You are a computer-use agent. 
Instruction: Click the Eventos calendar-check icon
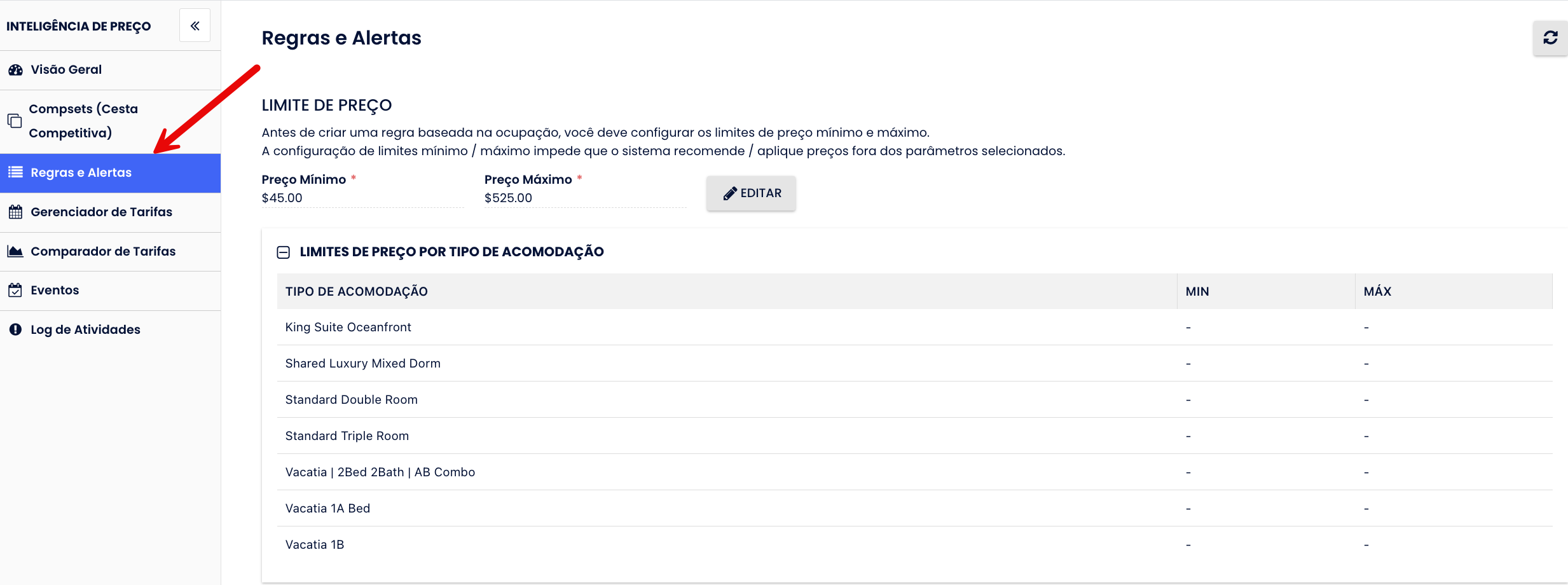15,291
